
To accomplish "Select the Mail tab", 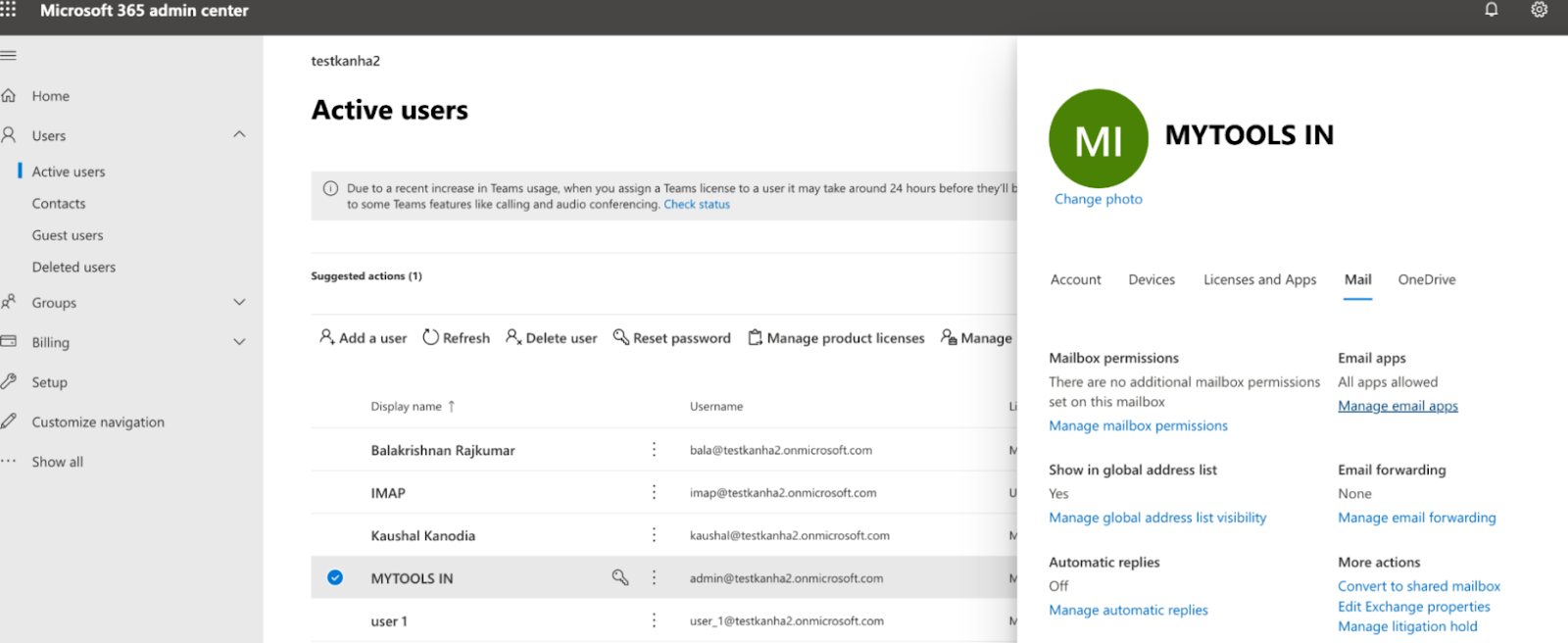I will pos(1357,279).
